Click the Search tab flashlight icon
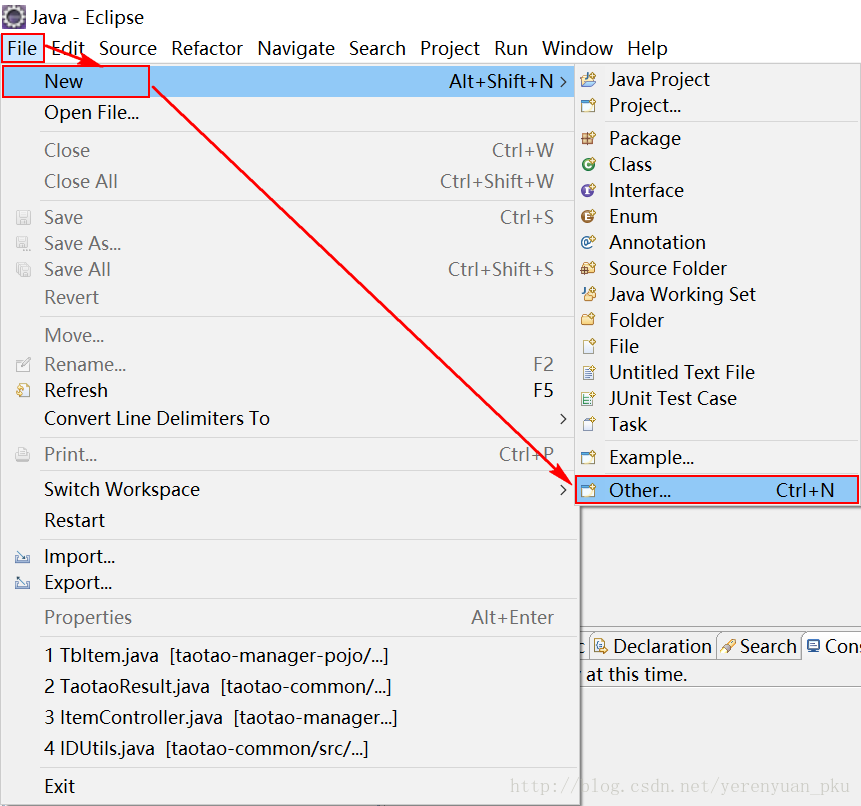 (x=728, y=647)
